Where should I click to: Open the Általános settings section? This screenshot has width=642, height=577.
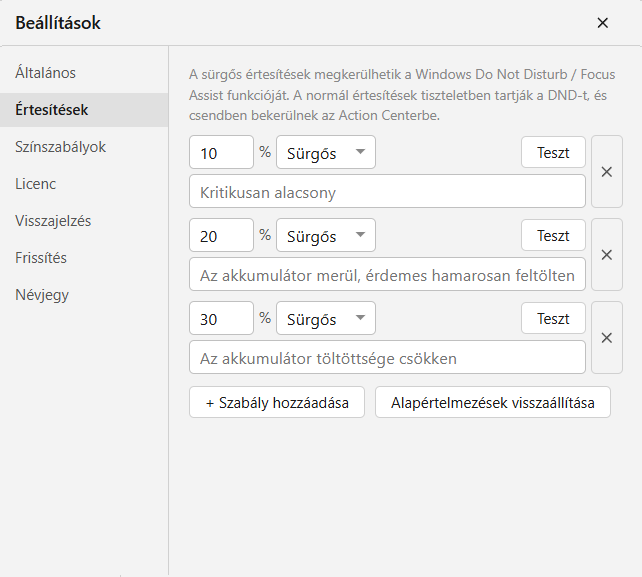click(84, 73)
